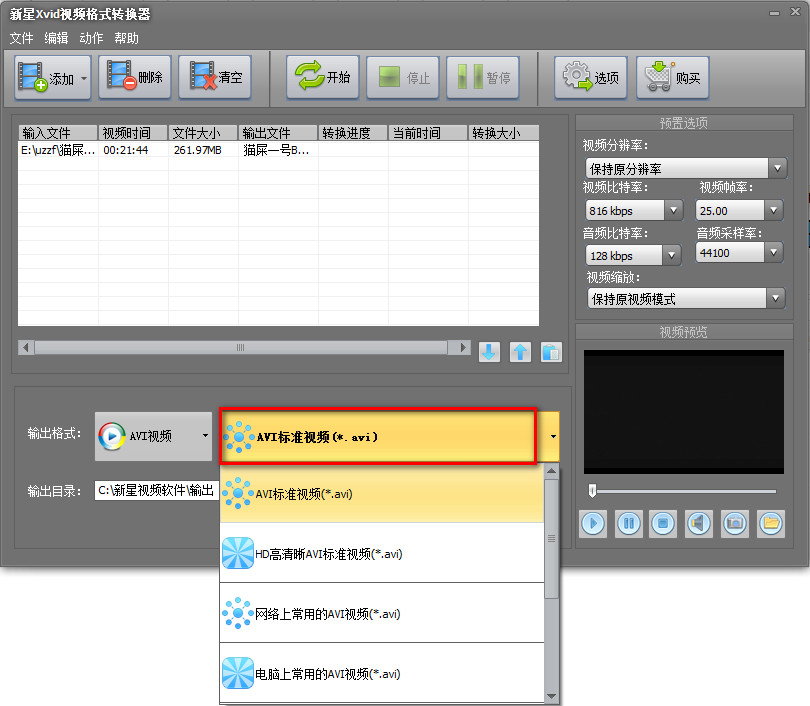
Task: Click the 输出目录 path input field
Action: [157, 490]
